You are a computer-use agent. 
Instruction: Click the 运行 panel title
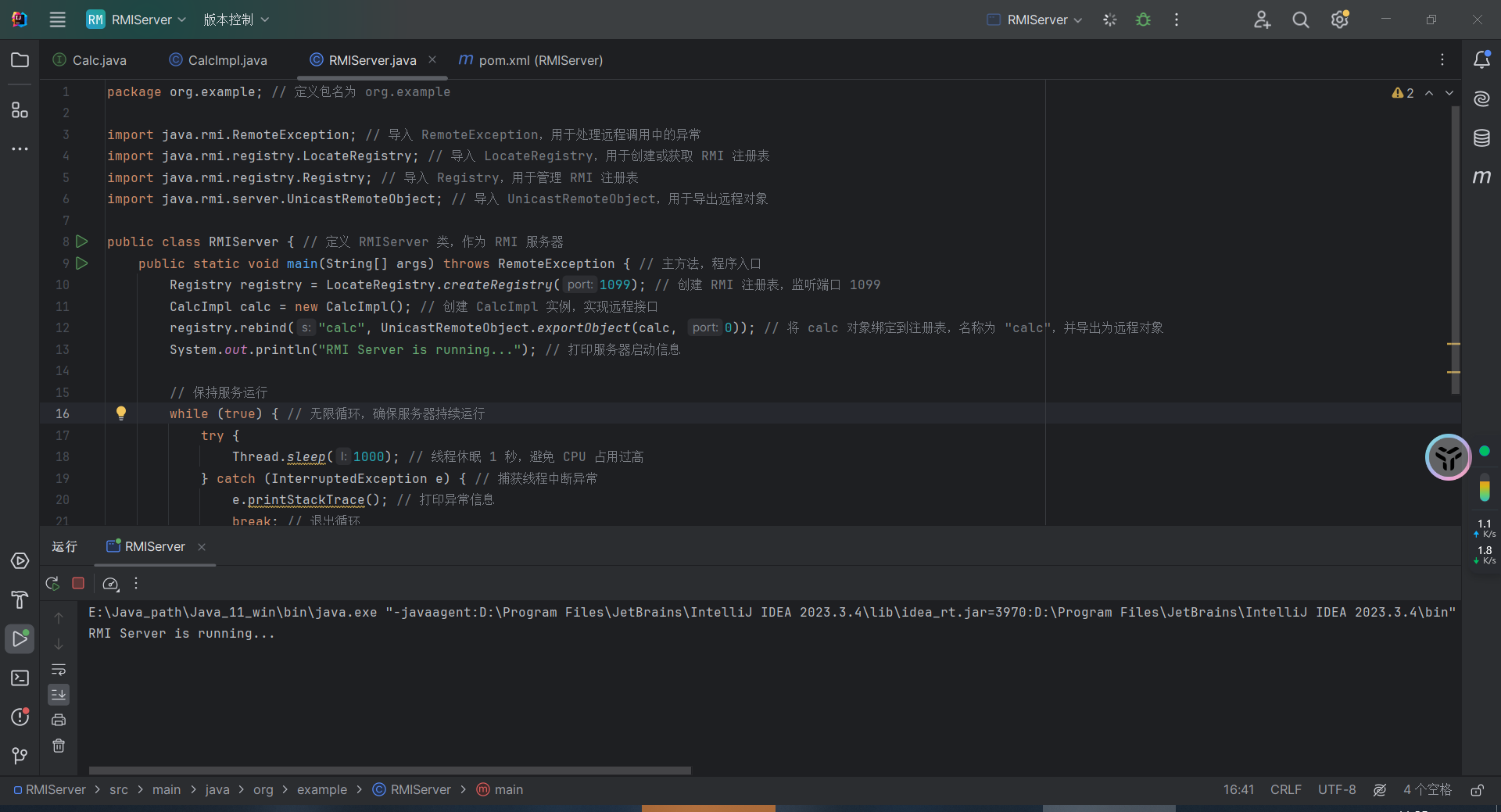pyautogui.click(x=64, y=546)
